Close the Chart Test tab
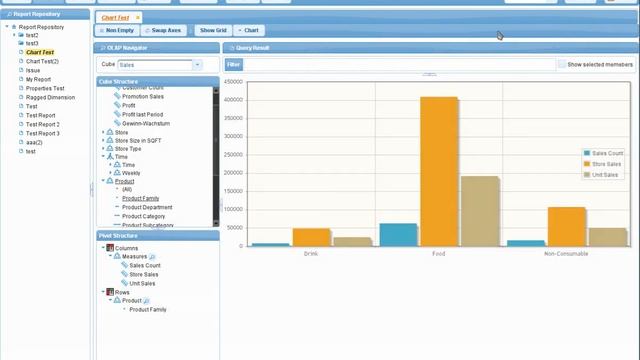Image resolution: width=640 pixels, height=360 pixels. coord(138,18)
